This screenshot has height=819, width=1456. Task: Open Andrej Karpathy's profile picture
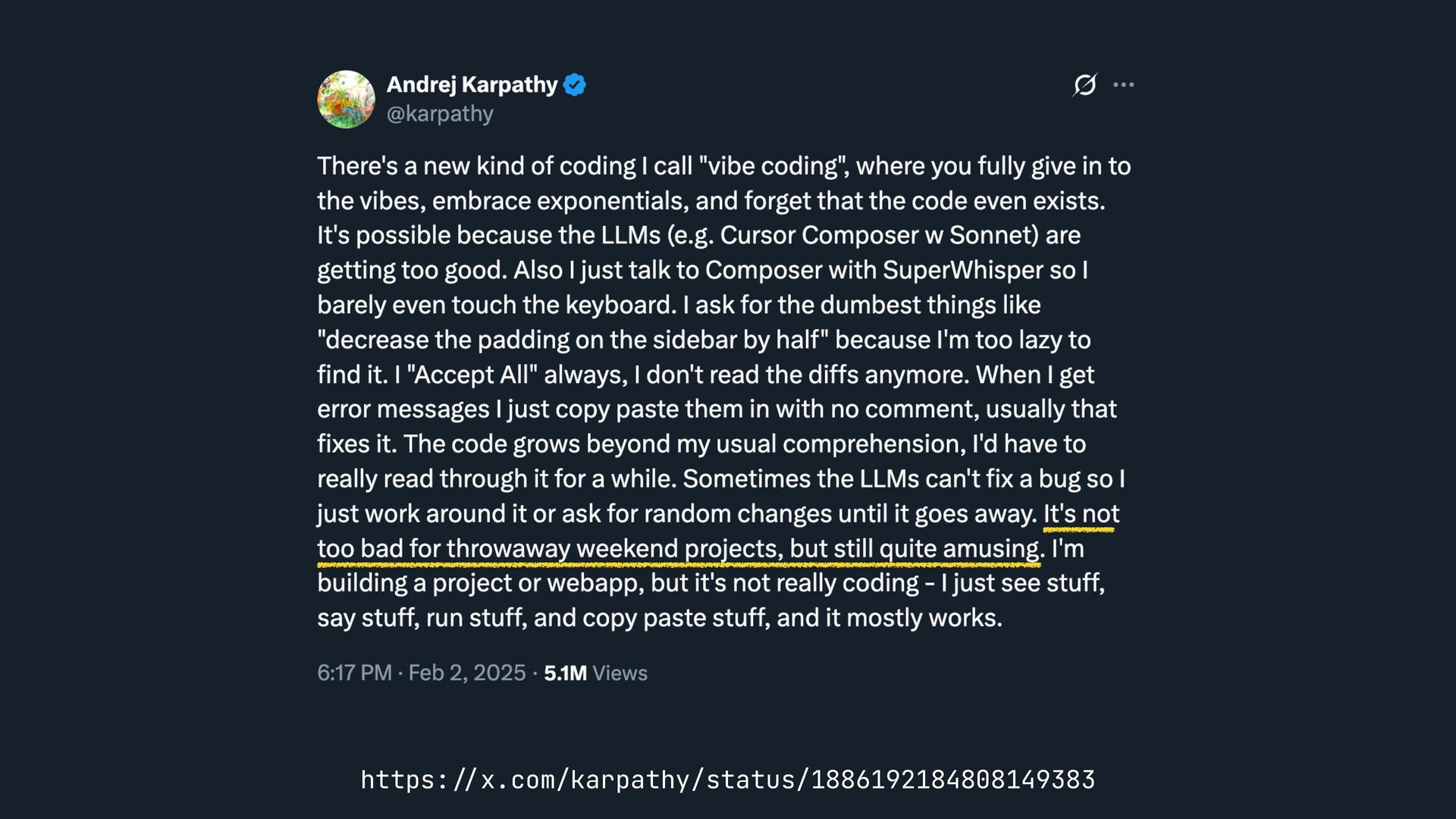click(x=346, y=99)
